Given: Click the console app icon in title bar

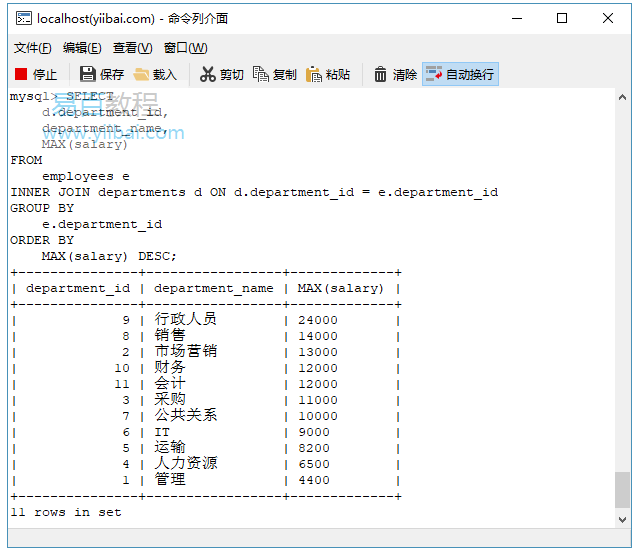Looking at the screenshot, I should click(22, 18).
